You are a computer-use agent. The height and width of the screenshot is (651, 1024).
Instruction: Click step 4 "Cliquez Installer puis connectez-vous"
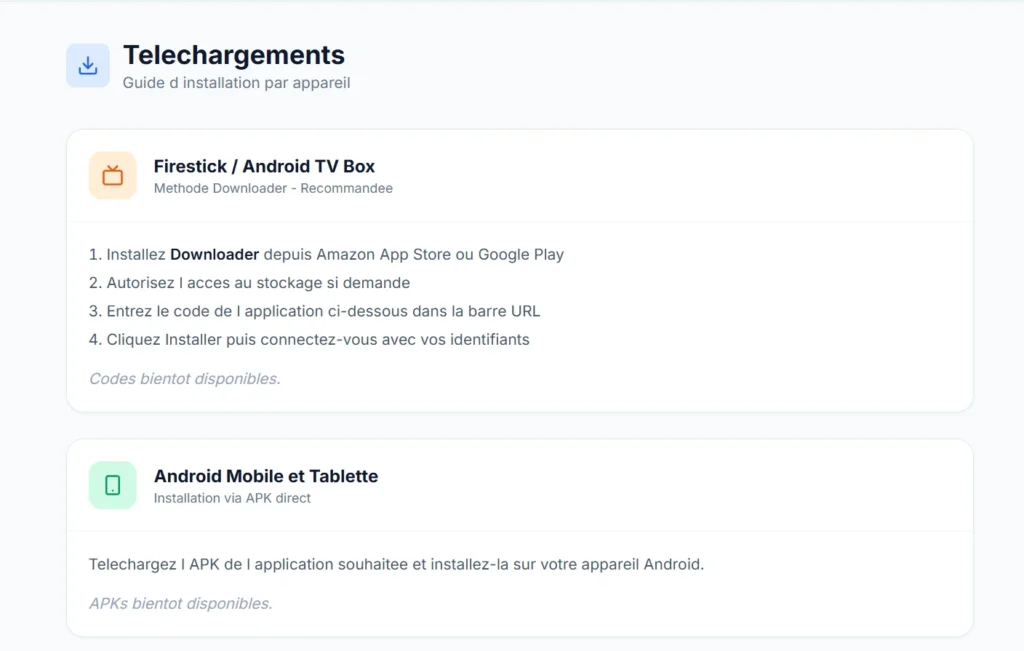coord(310,340)
